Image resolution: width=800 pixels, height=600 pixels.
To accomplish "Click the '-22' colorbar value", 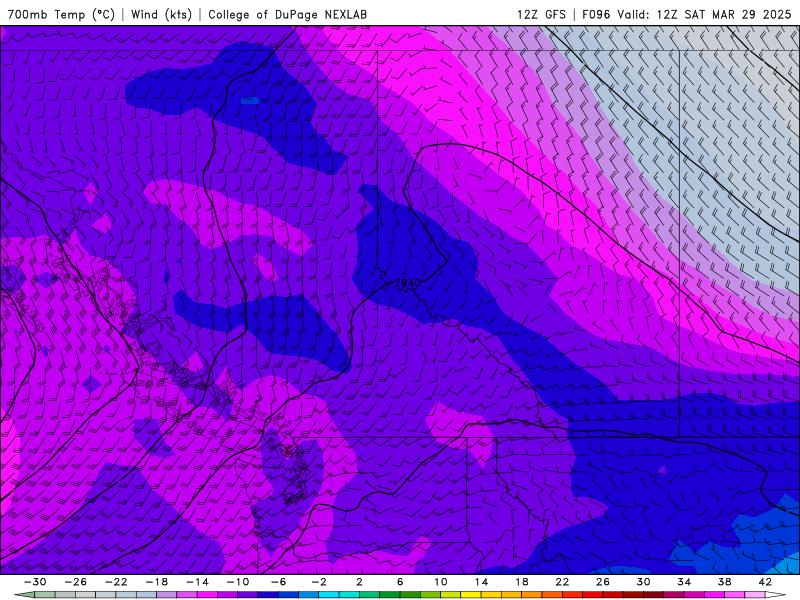I will [x=116, y=582].
